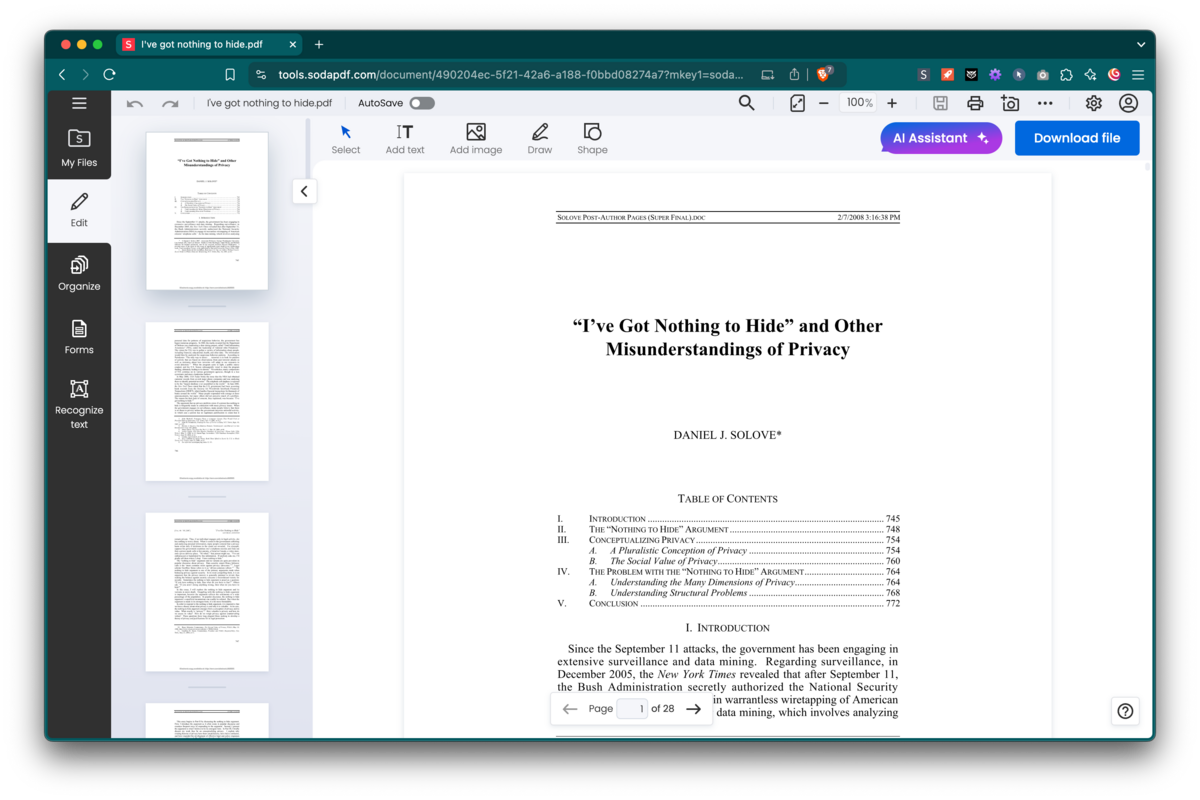This screenshot has height=800, width=1200.
Task: Open the site settings icon left of the URL
Action: 261,74
